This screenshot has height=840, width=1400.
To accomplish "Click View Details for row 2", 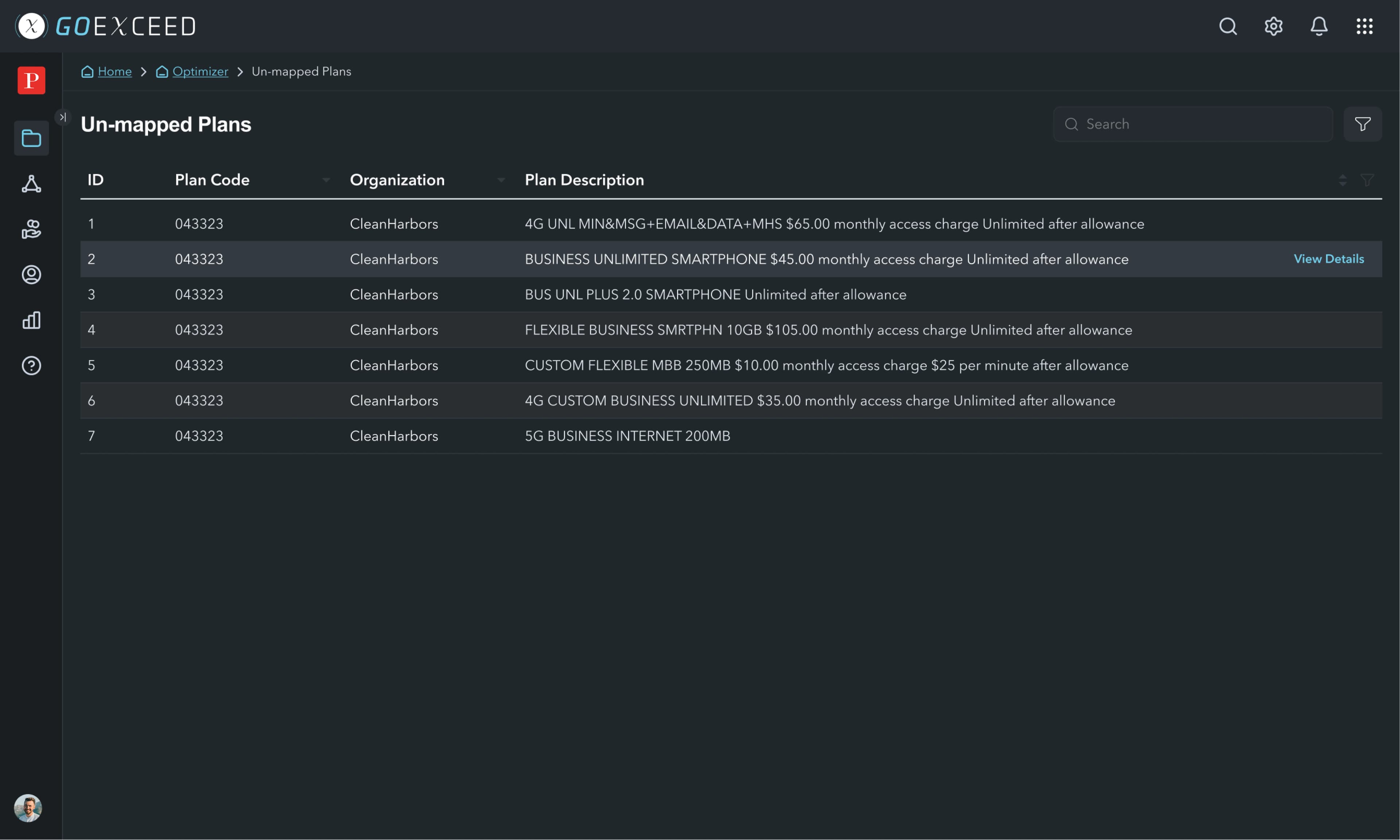I will pyautogui.click(x=1329, y=259).
